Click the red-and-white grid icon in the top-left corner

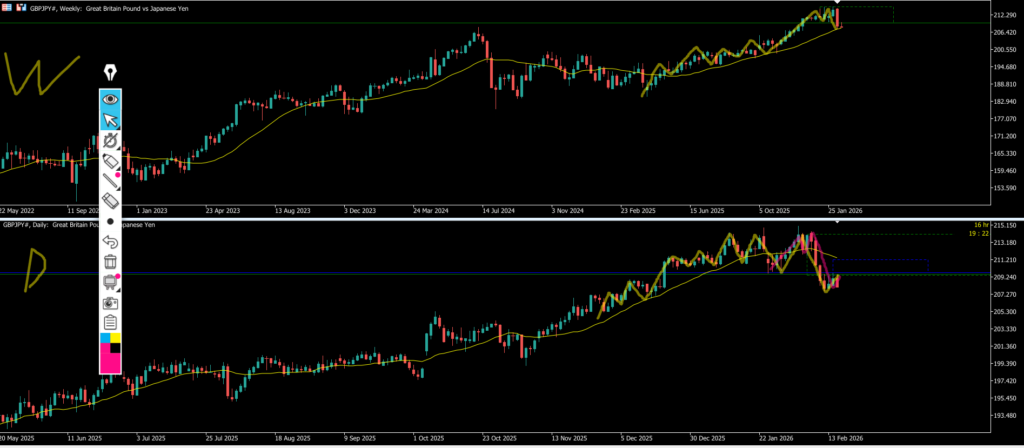7,8
